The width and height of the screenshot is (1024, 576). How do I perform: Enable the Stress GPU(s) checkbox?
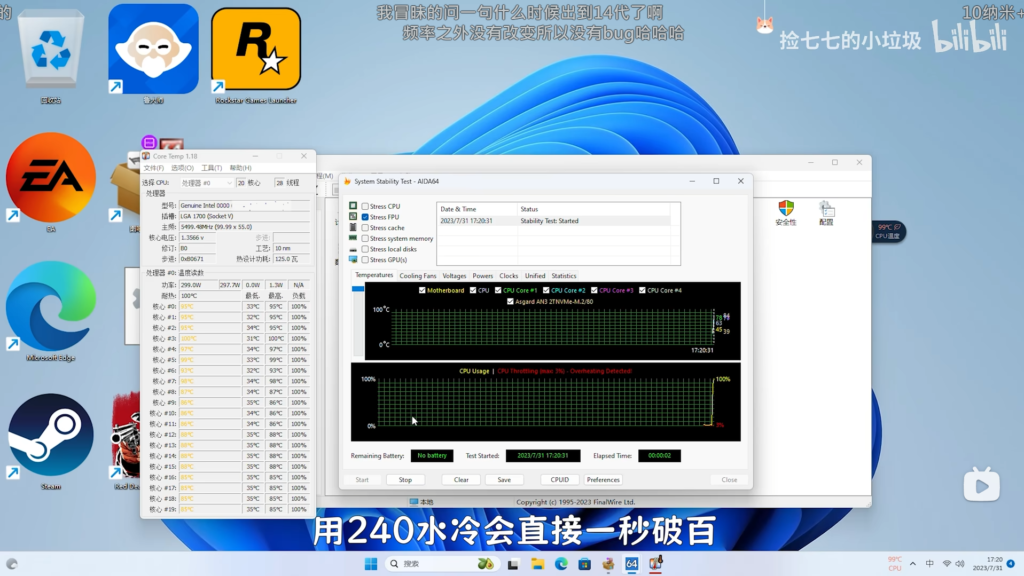(x=365, y=260)
